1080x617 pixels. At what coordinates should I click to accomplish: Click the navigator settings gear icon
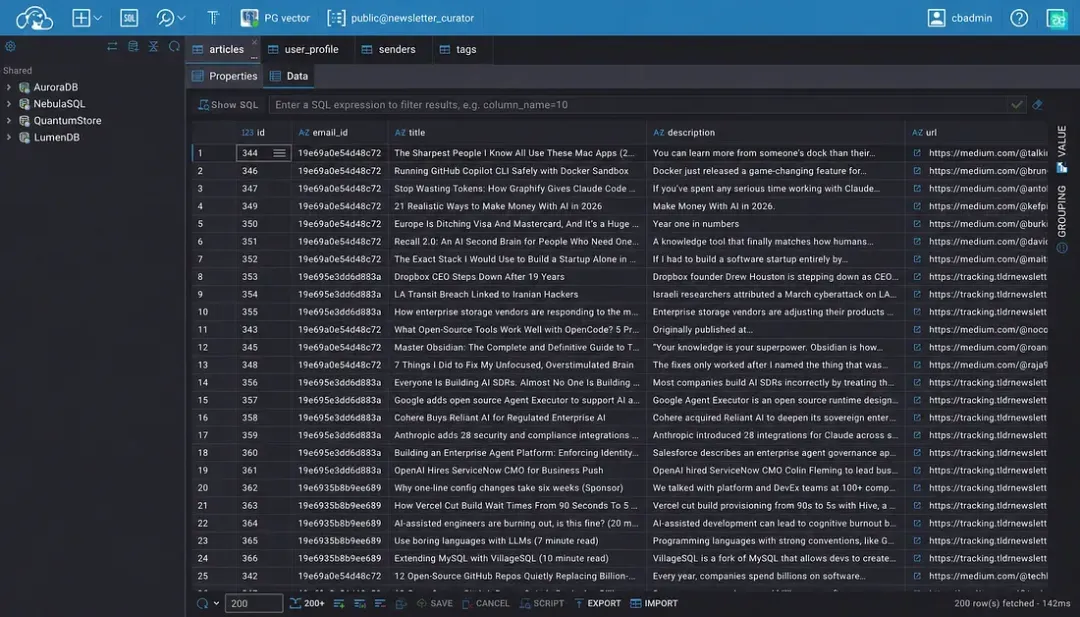10,47
